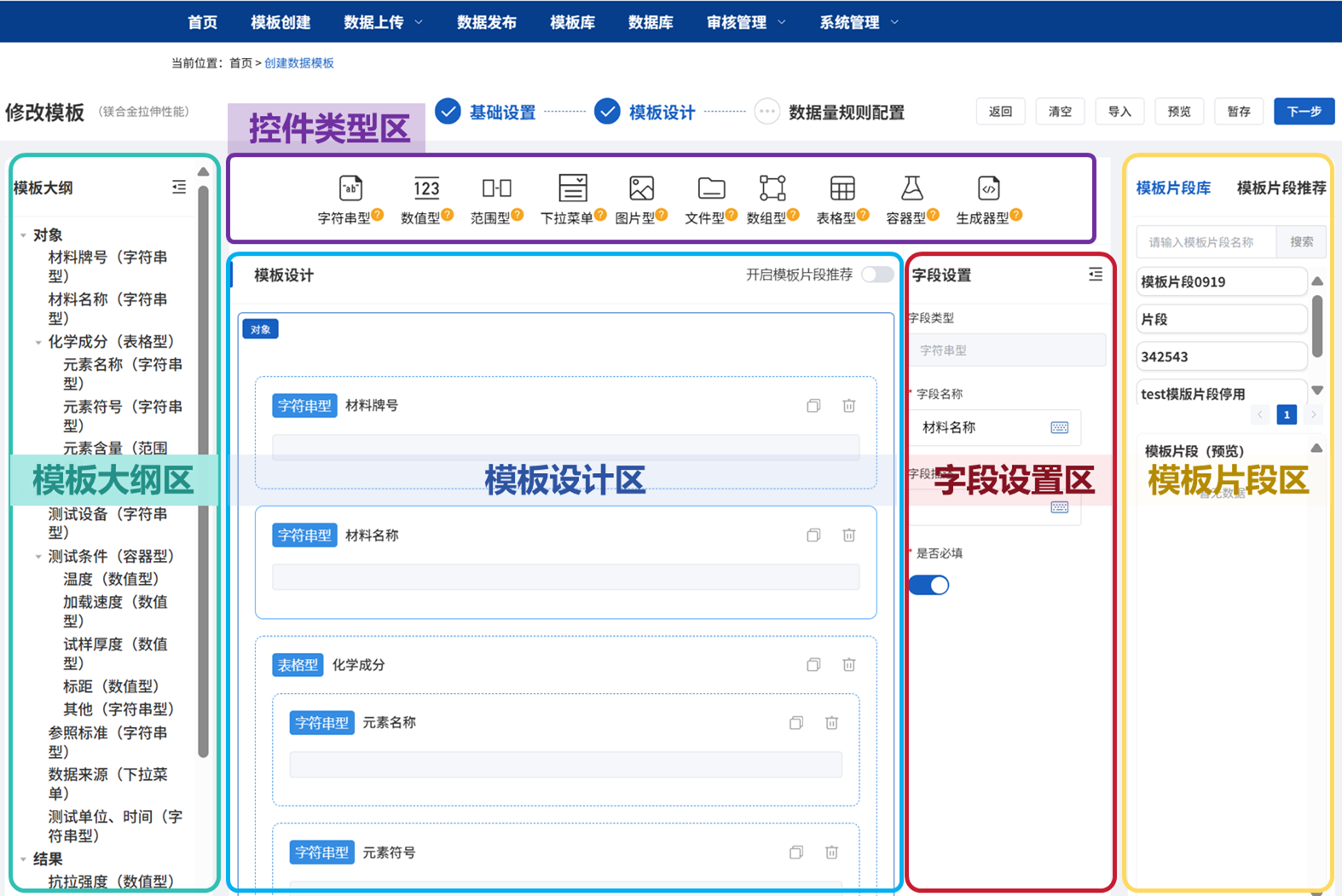Click the 预览 button
Viewport: 1342px width, 896px height.
[1179, 112]
